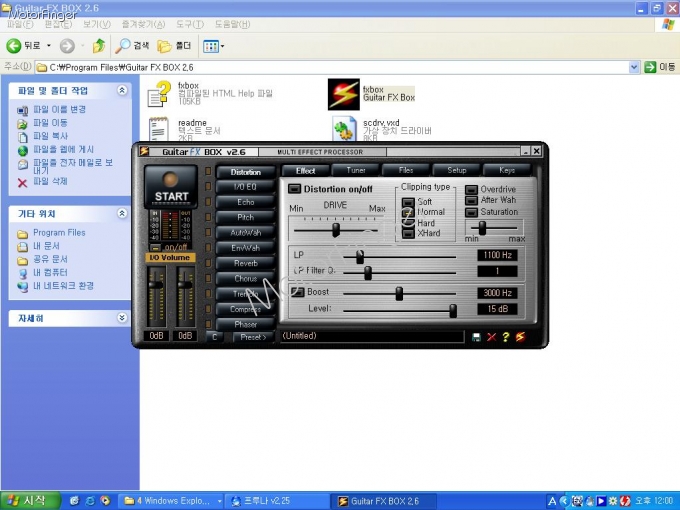Click the lightning bolt icon in the bottom bar
The height and width of the screenshot is (510, 680).
(x=521, y=337)
